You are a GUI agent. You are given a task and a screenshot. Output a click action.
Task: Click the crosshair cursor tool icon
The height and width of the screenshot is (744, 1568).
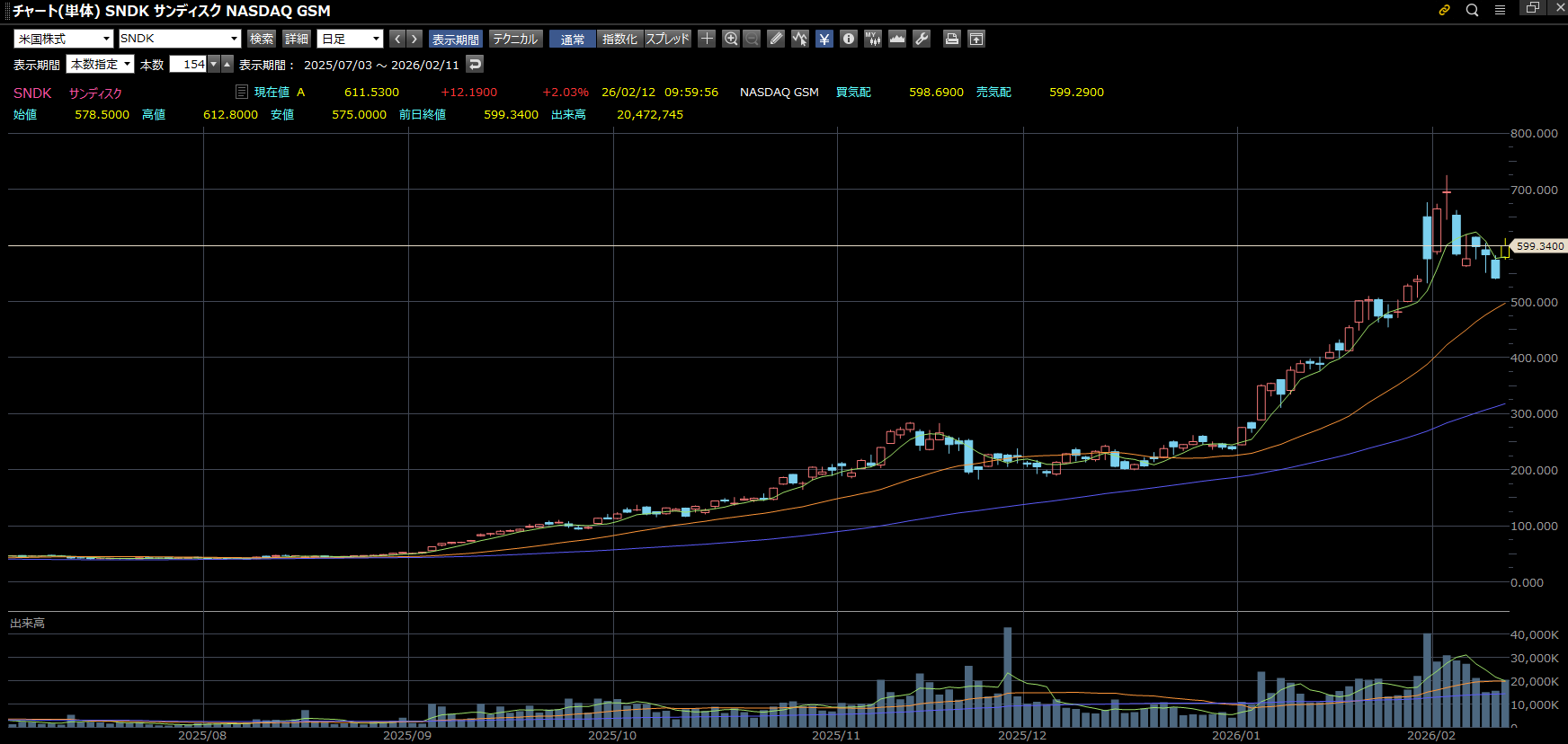[x=707, y=39]
